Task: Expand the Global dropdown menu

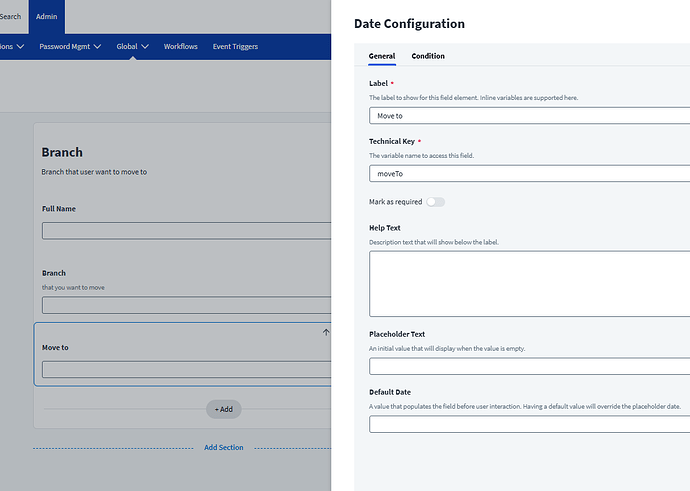Action: click(x=132, y=47)
